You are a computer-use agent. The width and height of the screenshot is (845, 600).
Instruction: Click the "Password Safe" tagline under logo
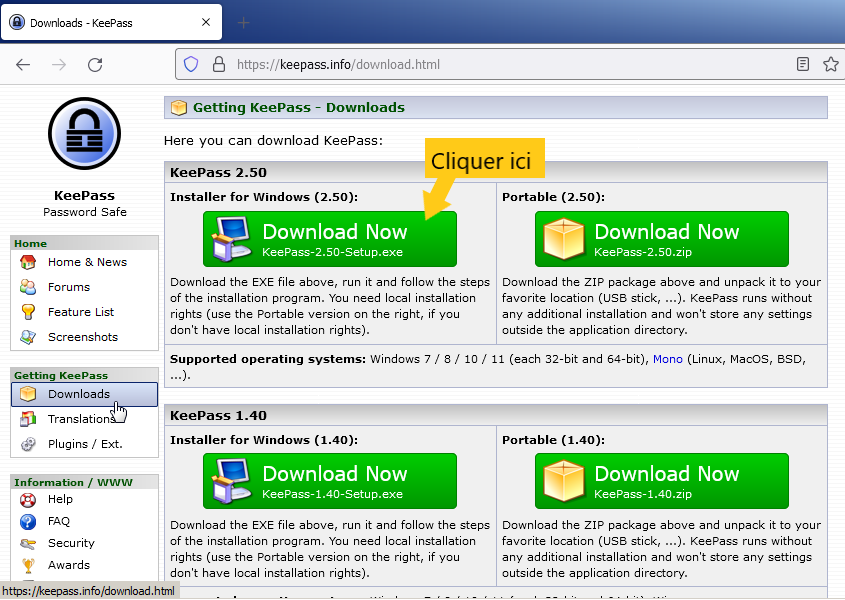[85, 212]
